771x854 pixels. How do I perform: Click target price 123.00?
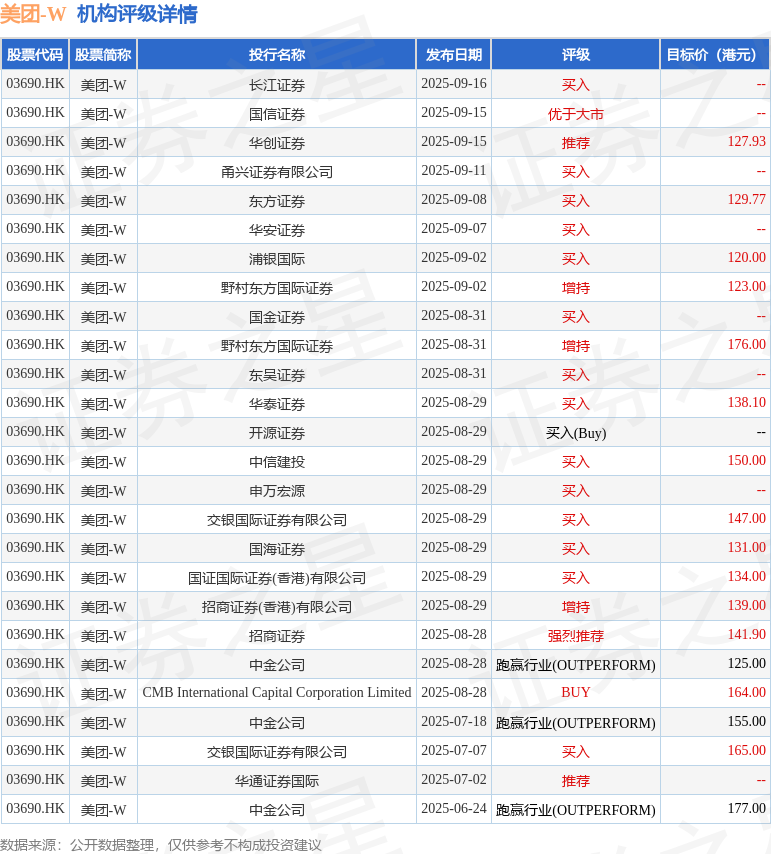[x=746, y=286]
